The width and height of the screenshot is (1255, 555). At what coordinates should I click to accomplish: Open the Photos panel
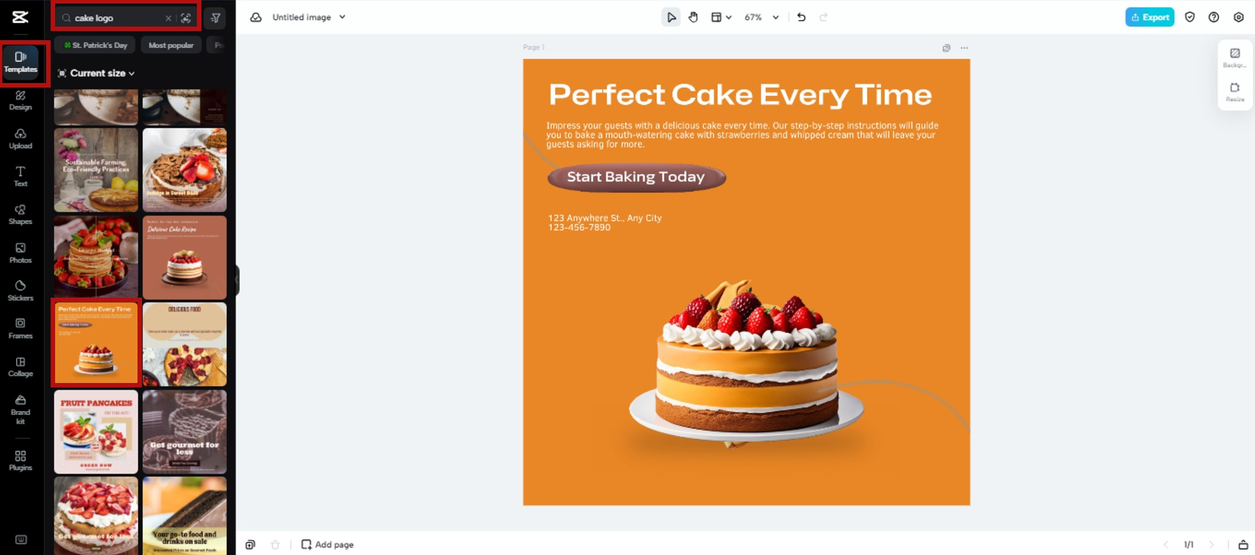tap(20, 252)
